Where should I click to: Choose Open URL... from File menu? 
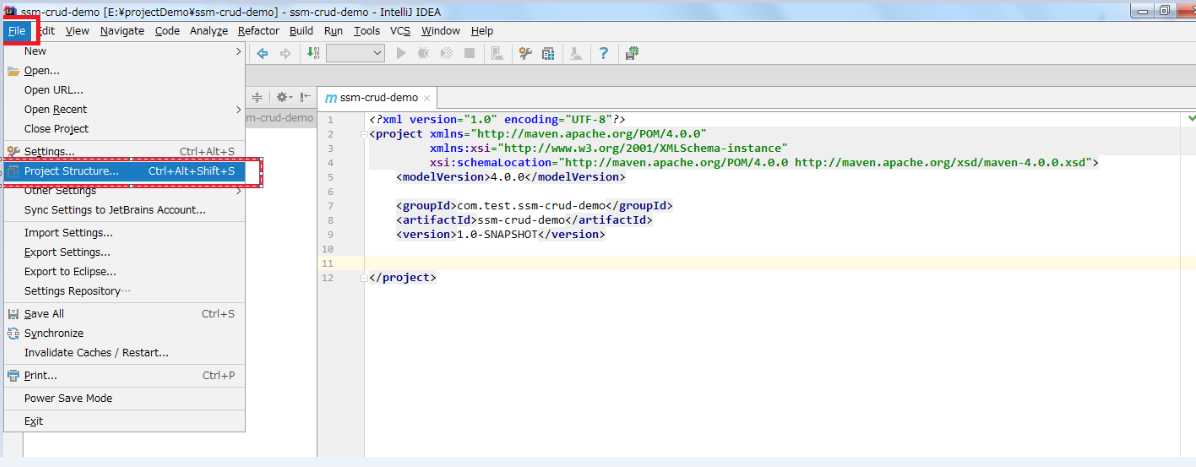pyautogui.click(x=124, y=90)
